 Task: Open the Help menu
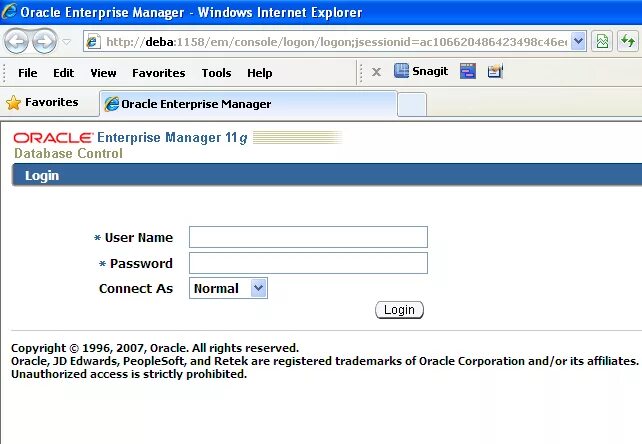(260, 73)
